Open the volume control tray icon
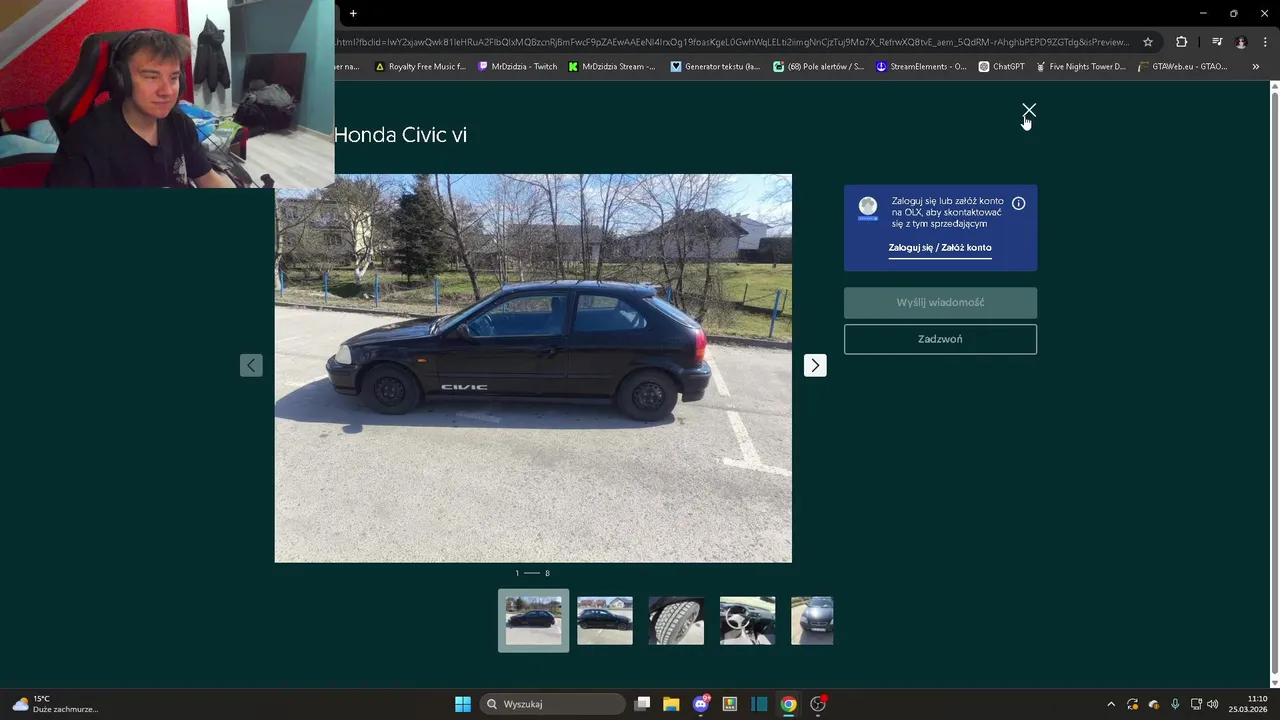Viewport: 1280px width, 720px height. point(1213,704)
